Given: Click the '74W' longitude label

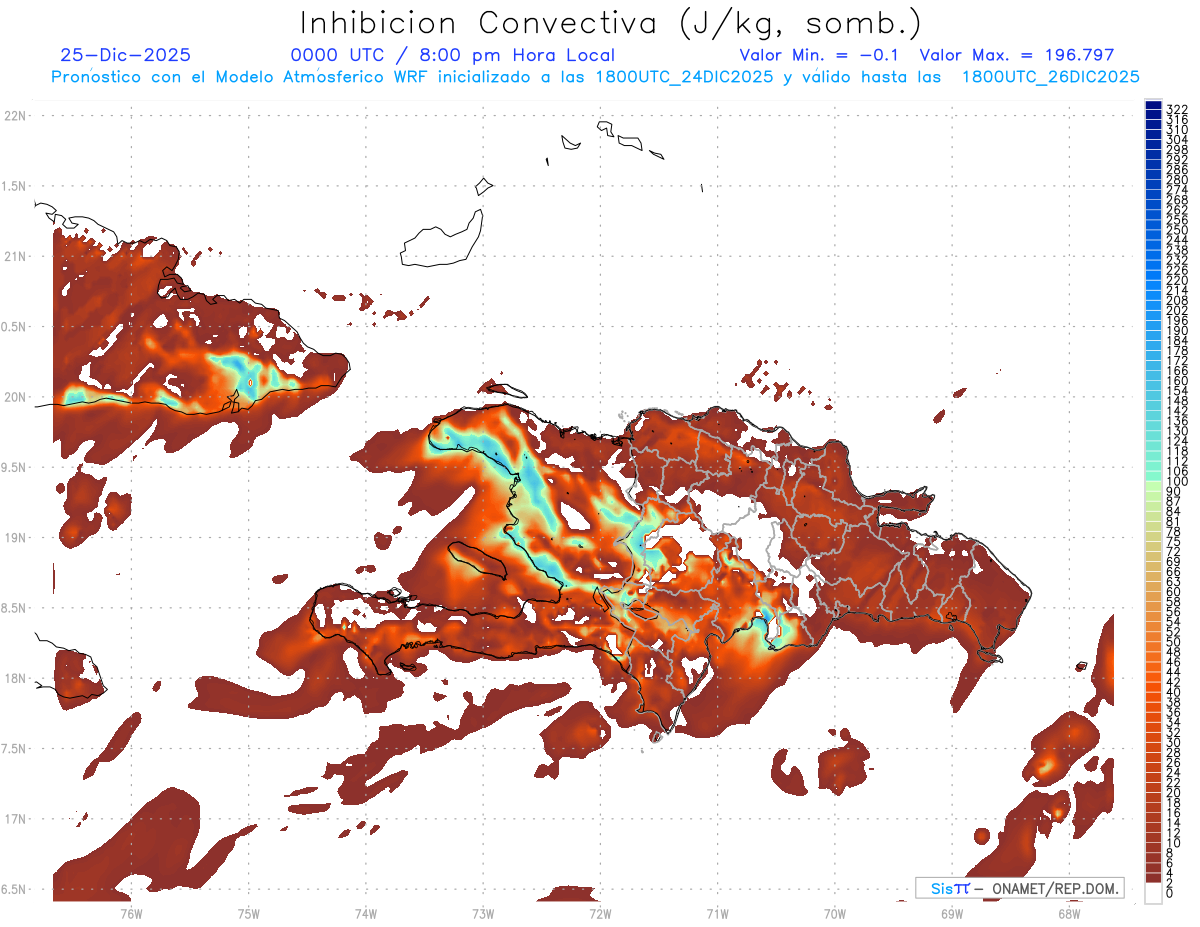Looking at the screenshot, I should pyautogui.click(x=365, y=913).
